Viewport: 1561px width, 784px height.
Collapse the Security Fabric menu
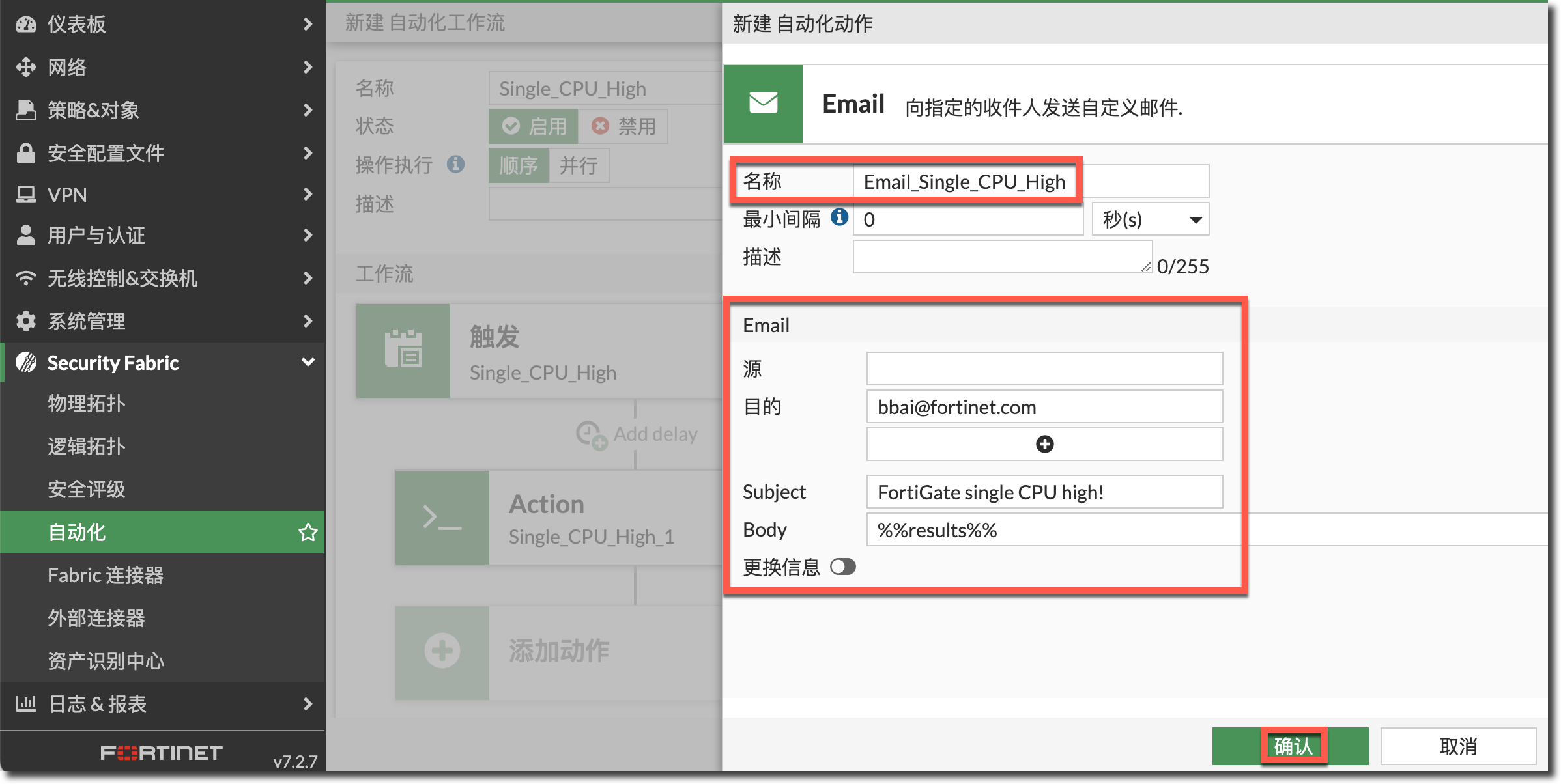click(x=308, y=362)
